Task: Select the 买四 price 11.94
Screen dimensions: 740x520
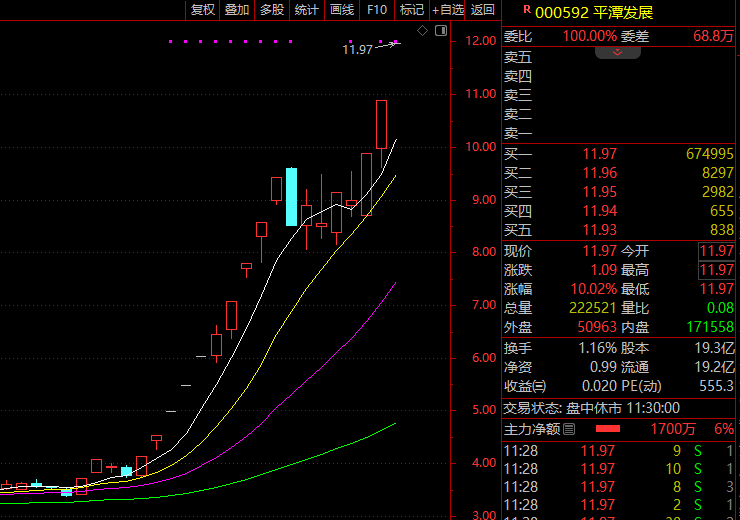Action: point(599,211)
